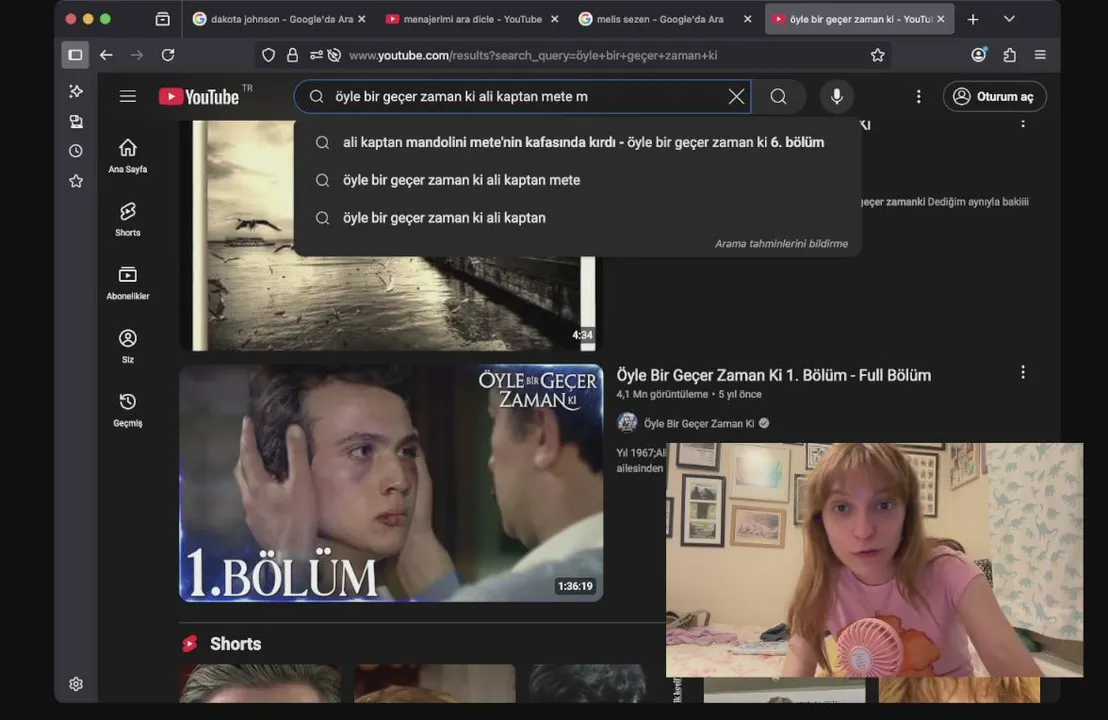Viewport: 1108px width, 720px height.
Task: Open the Shorts section heading
Action: (235, 644)
